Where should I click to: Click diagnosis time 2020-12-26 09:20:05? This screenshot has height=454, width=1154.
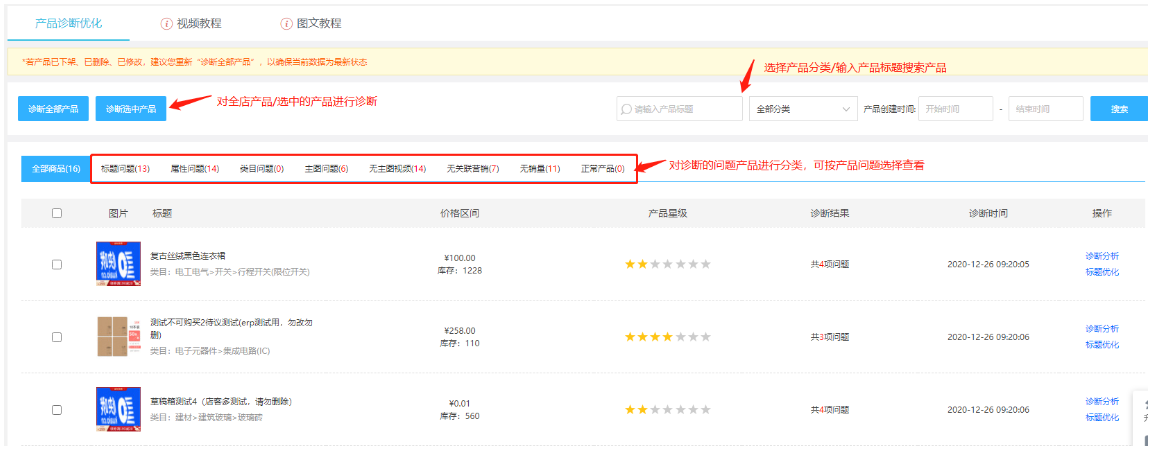[x=988, y=264]
